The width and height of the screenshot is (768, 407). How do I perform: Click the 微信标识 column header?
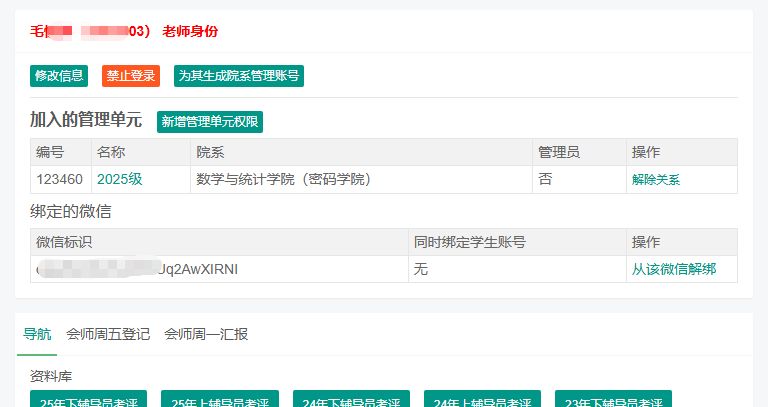(x=64, y=242)
